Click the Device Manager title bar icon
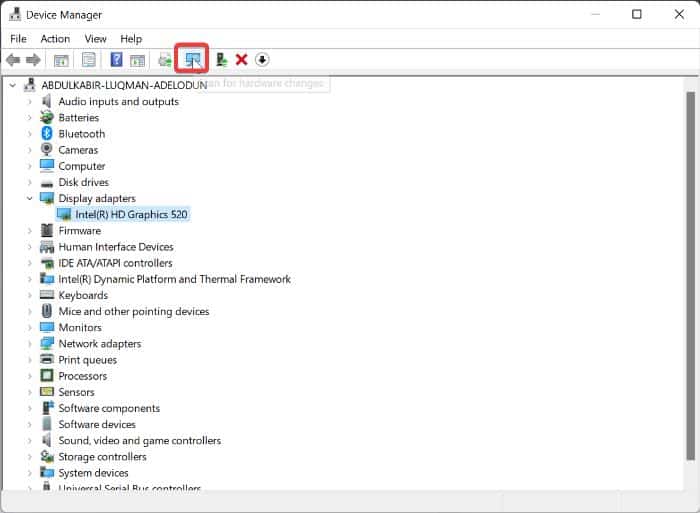The height and width of the screenshot is (513, 700). tap(15, 14)
